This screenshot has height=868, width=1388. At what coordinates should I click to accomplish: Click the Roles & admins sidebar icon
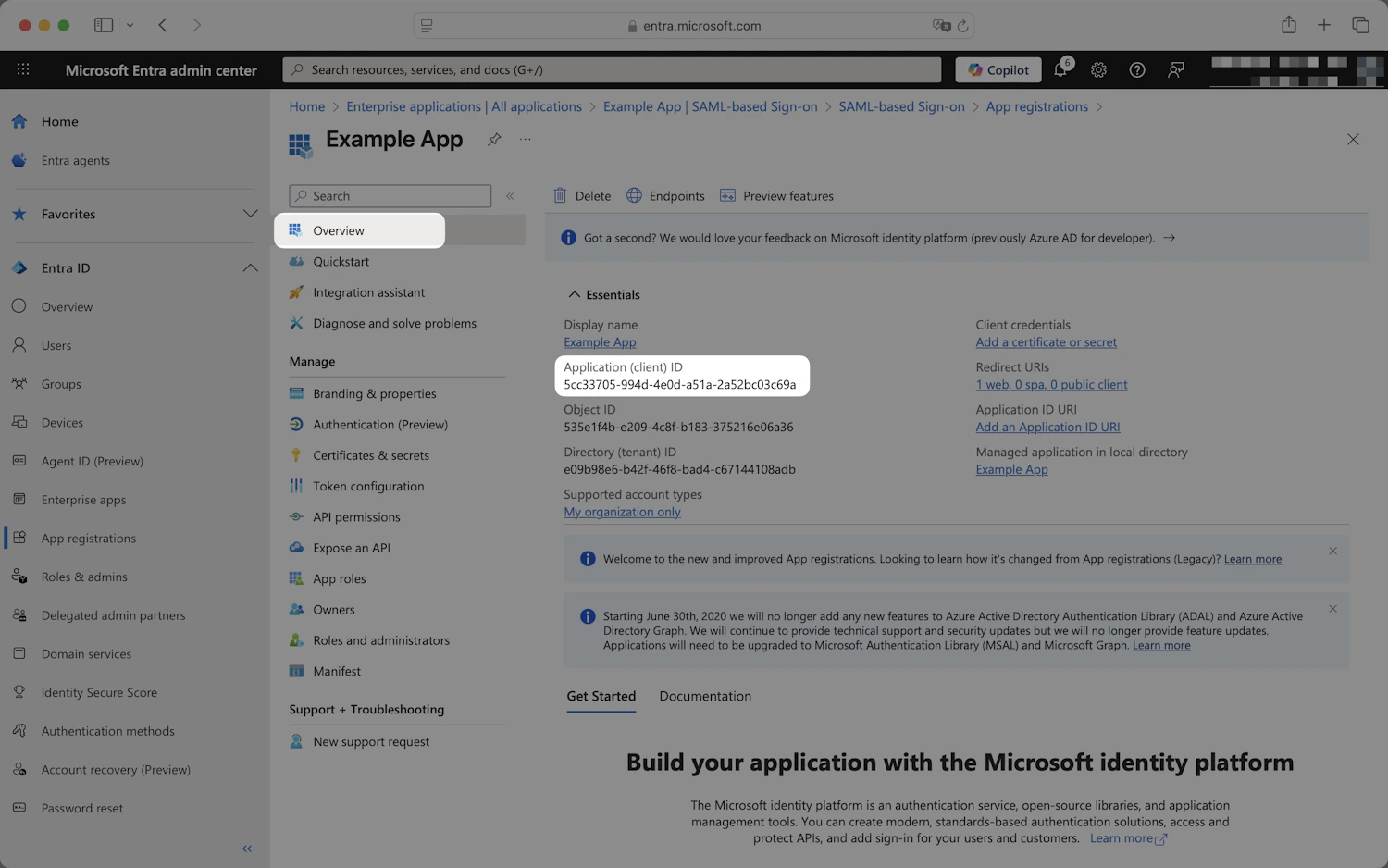coord(19,577)
